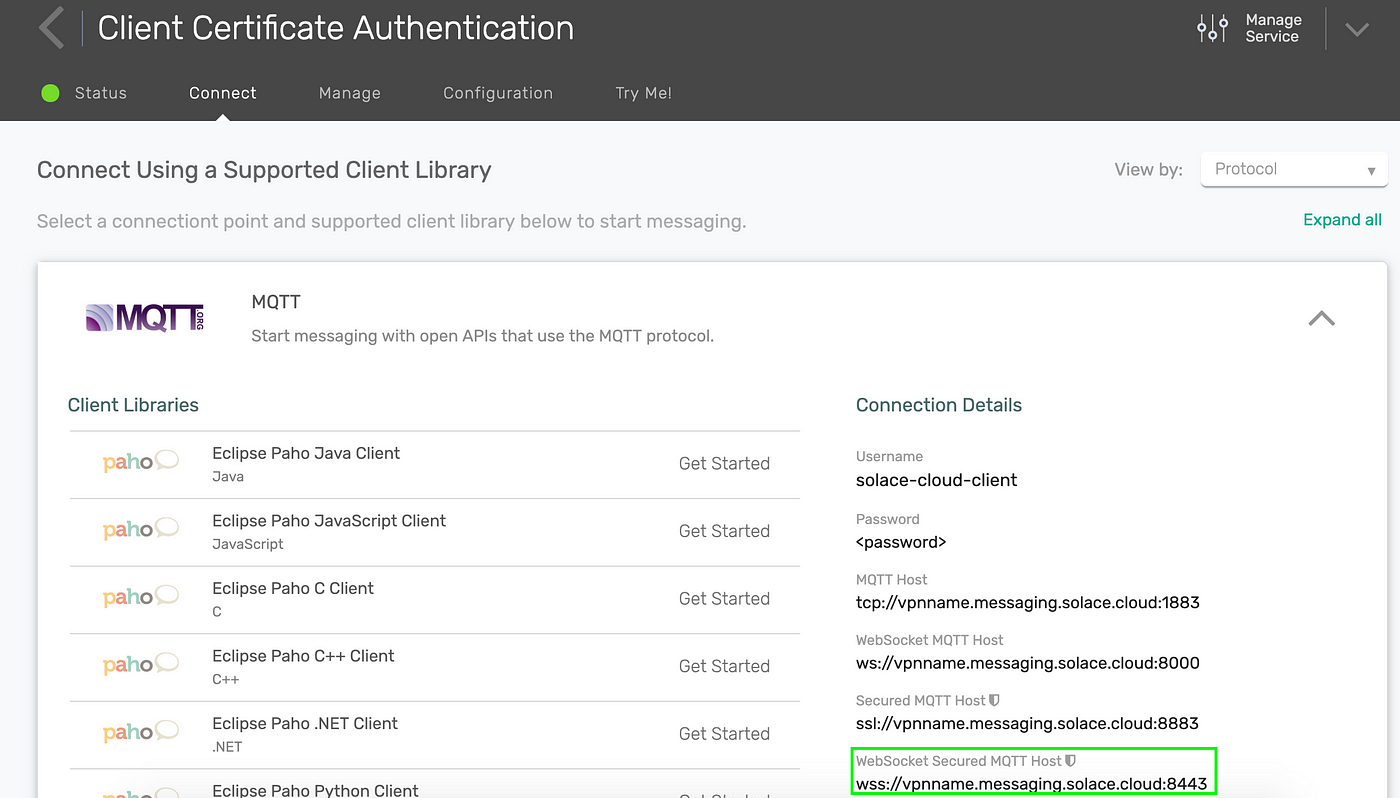
Task: Open Manage Service sliders icon
Action: pos(1212,28)
